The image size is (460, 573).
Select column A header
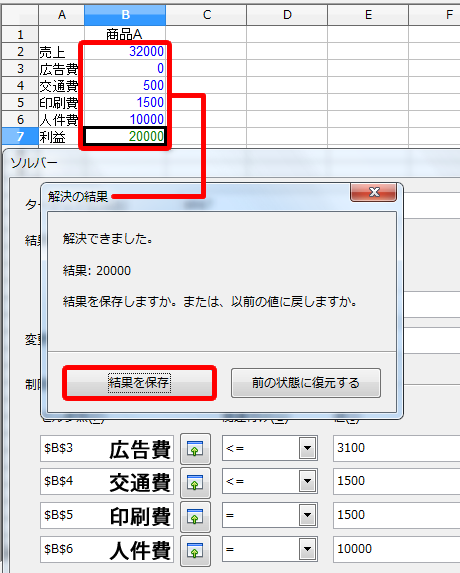(x=62, y=15)
